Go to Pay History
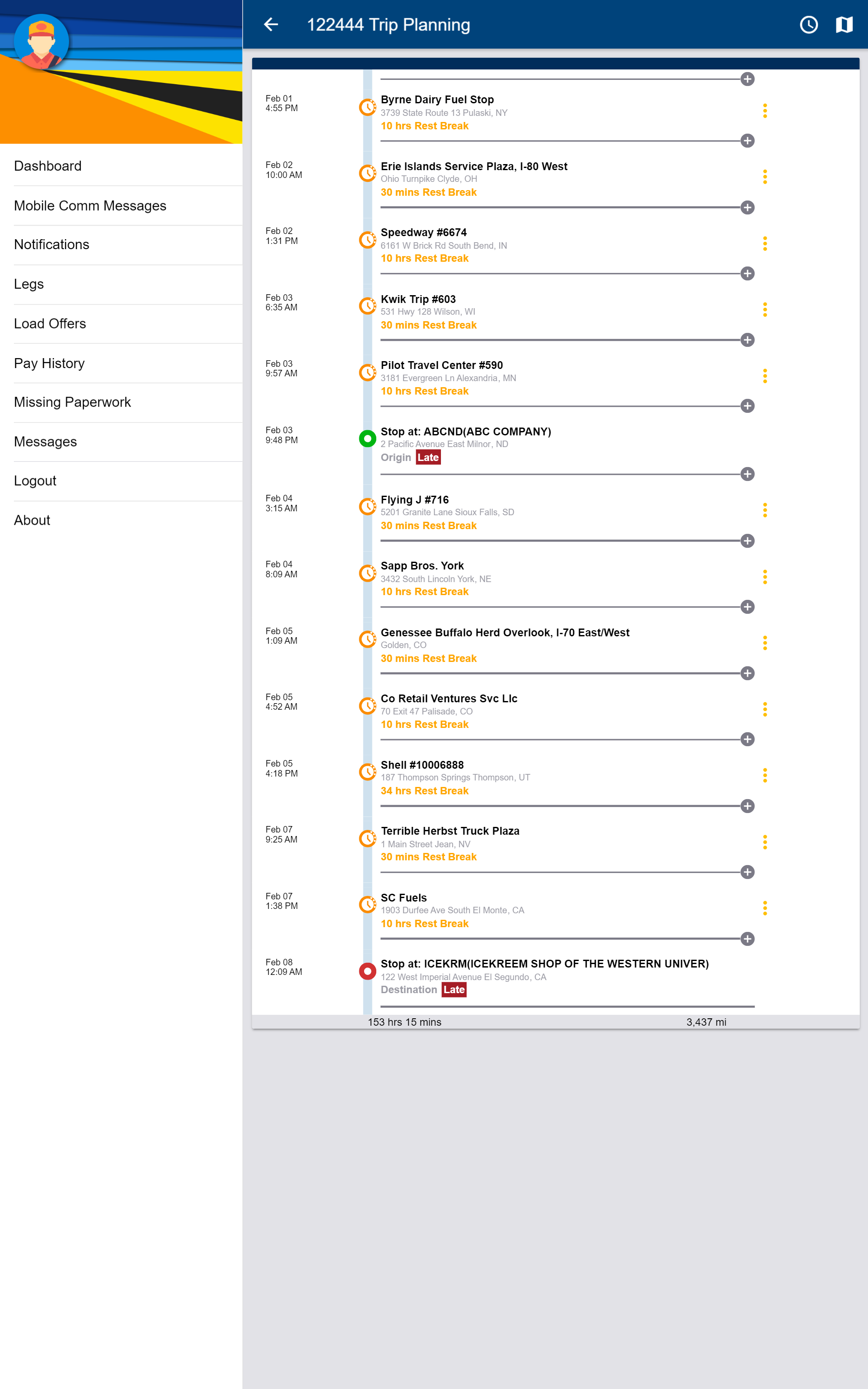Screen dimensions: 868x1389 [49, 363]
